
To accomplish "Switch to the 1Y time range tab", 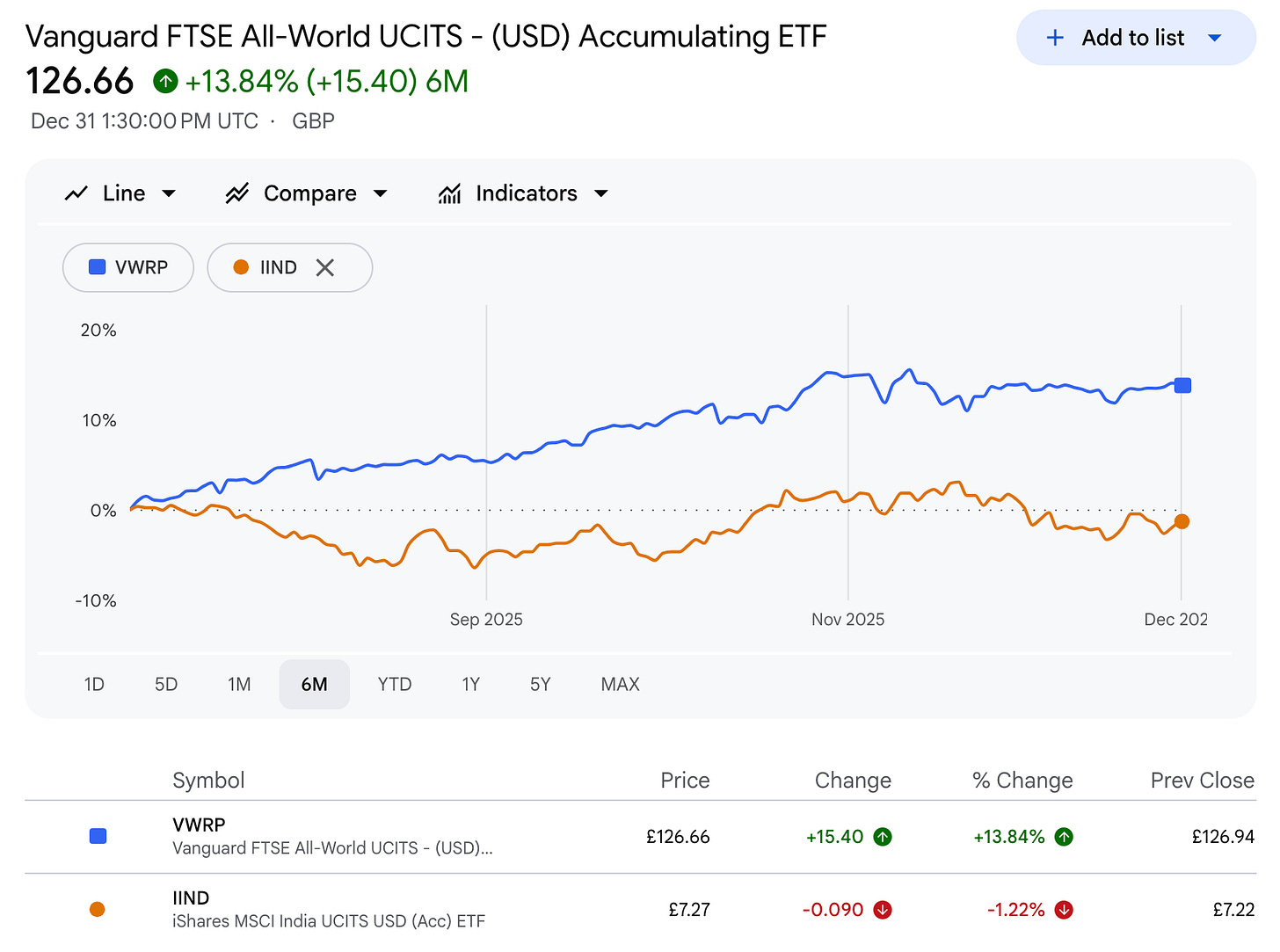I will [471, 684].
